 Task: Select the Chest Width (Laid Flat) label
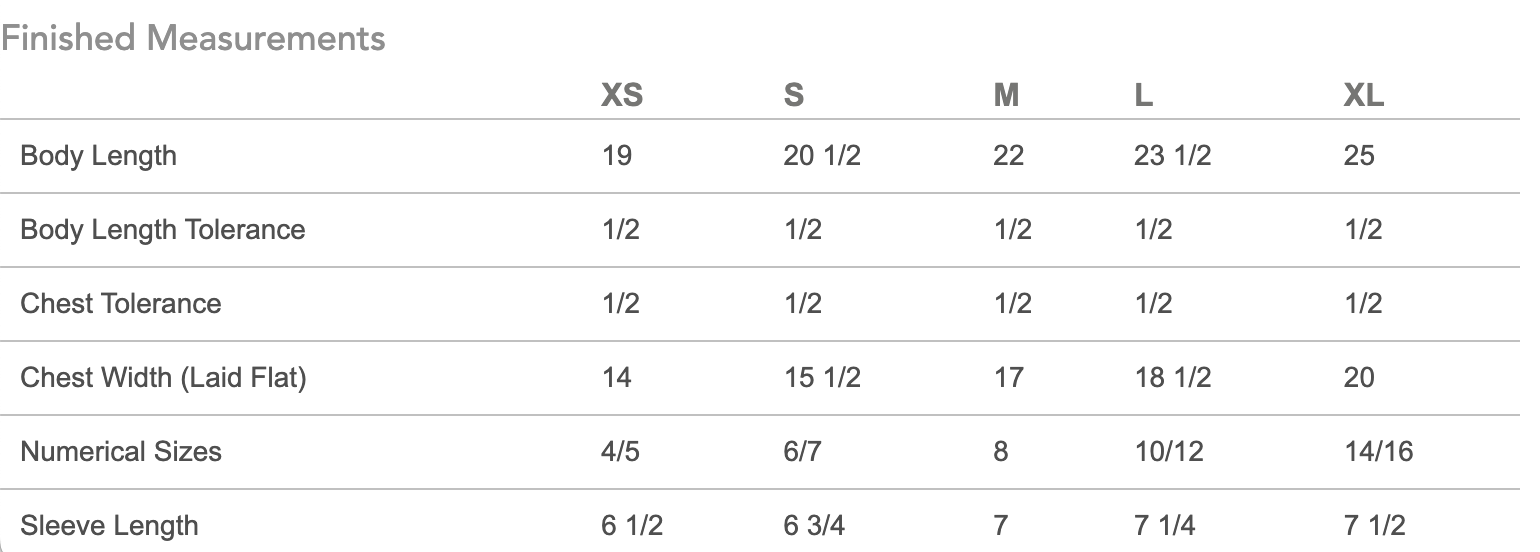tap(163, 378)
